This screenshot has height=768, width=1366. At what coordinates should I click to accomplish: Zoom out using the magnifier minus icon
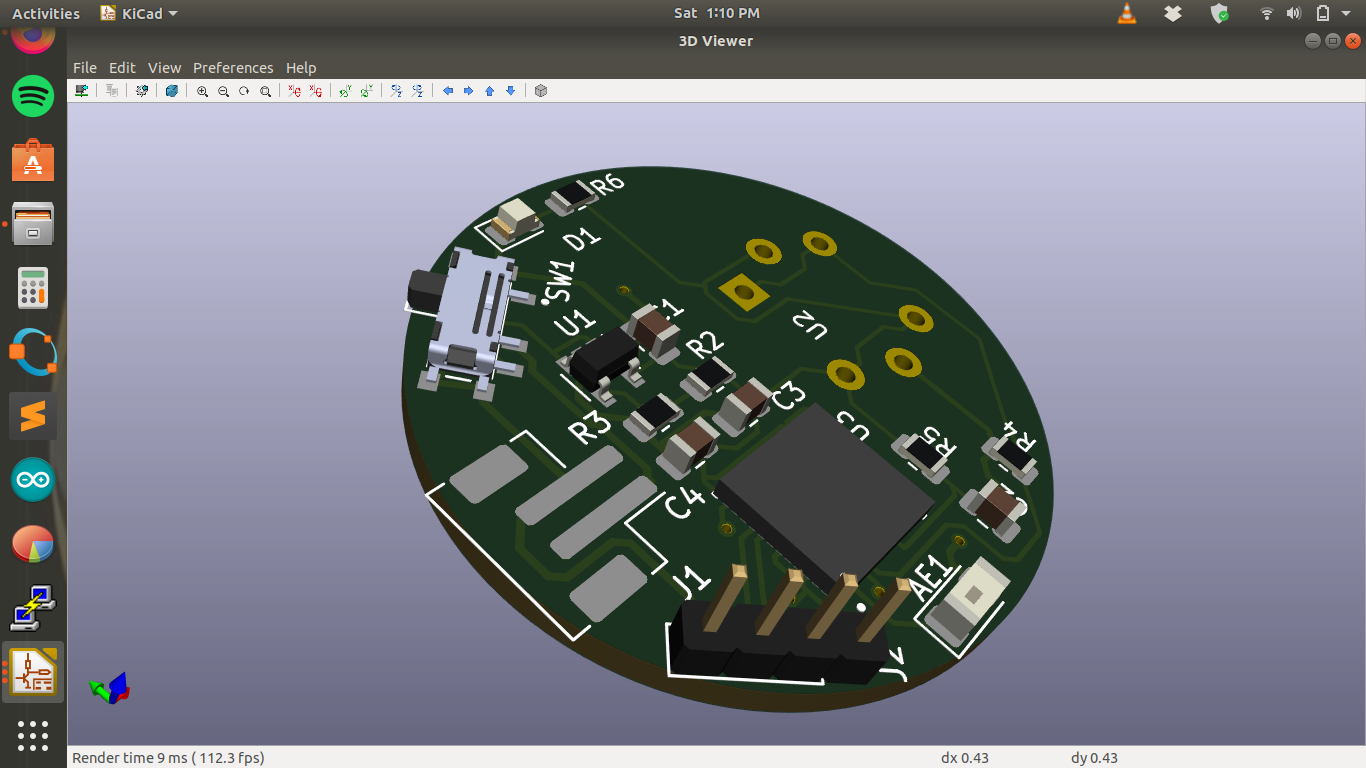(223, 91)
